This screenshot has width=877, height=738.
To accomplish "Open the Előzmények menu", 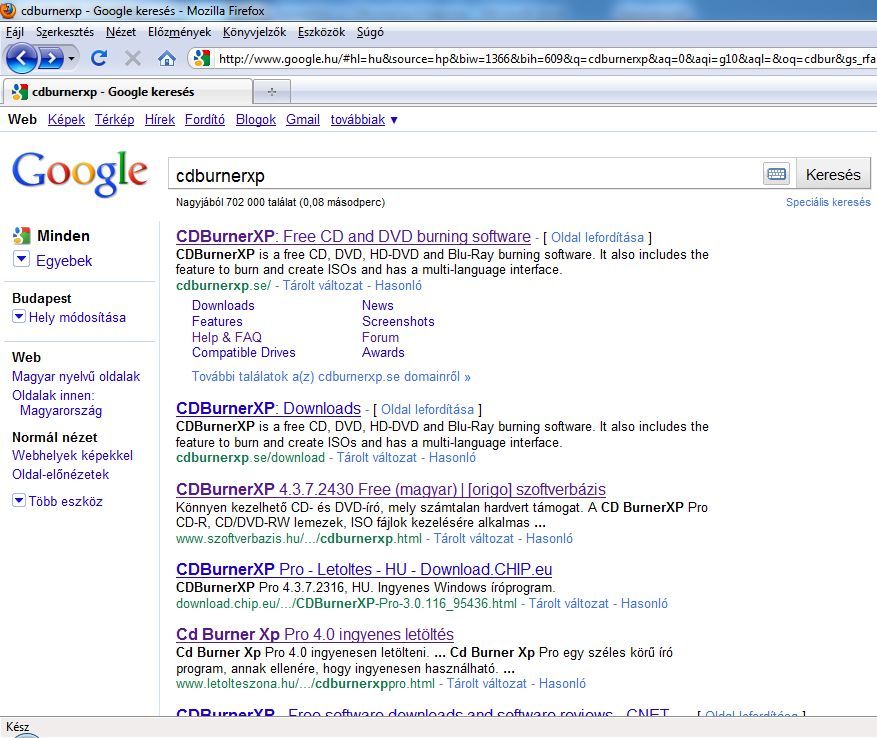I will 180,32.
